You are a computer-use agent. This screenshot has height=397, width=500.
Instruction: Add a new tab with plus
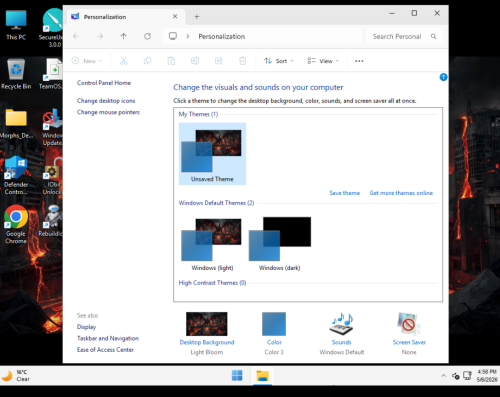197,17
